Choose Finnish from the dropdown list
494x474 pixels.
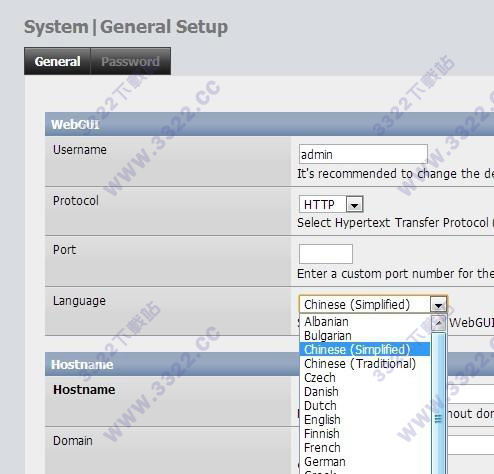(365, 434)
